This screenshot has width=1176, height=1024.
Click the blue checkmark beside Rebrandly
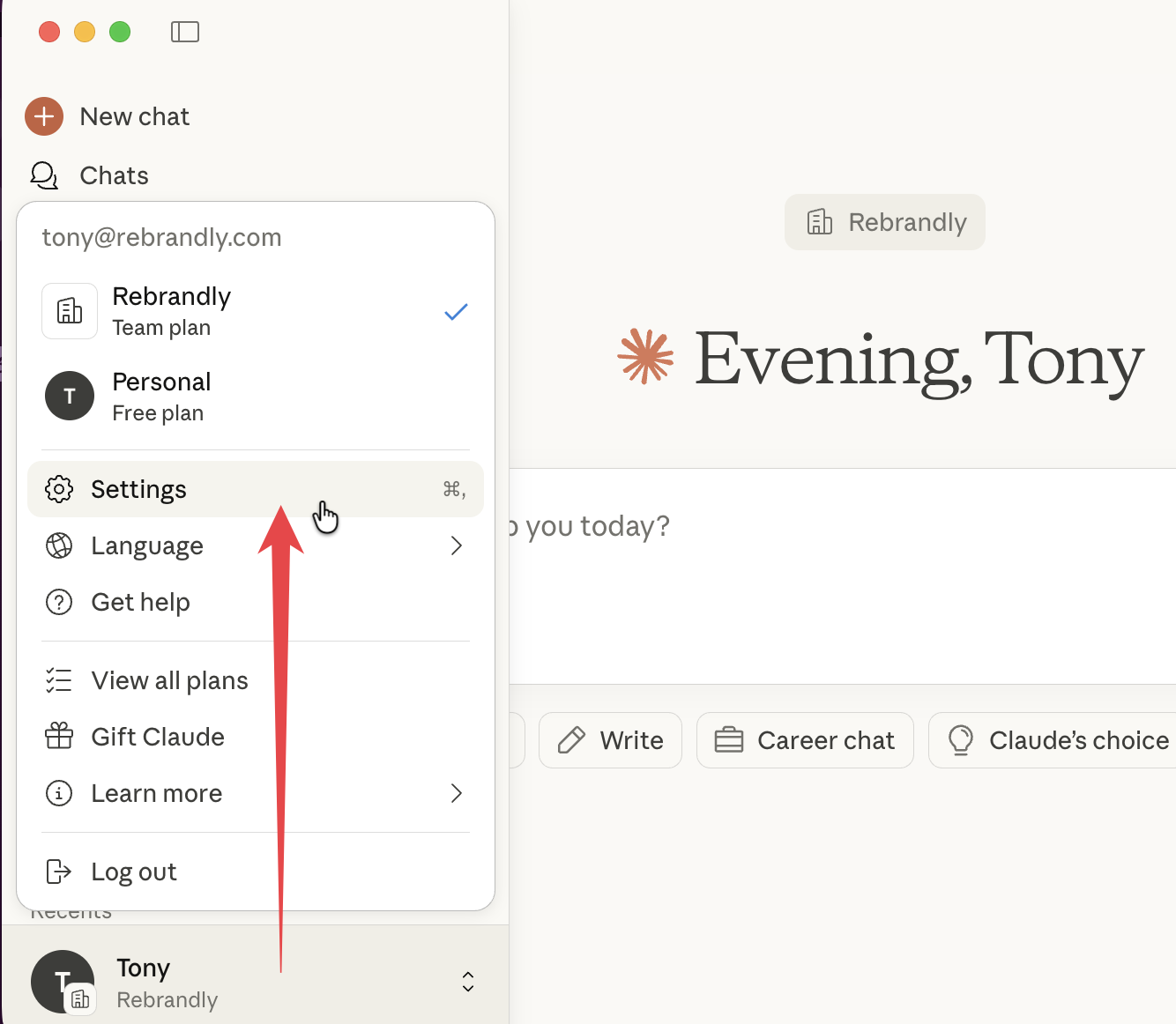(x=456, y=312)
